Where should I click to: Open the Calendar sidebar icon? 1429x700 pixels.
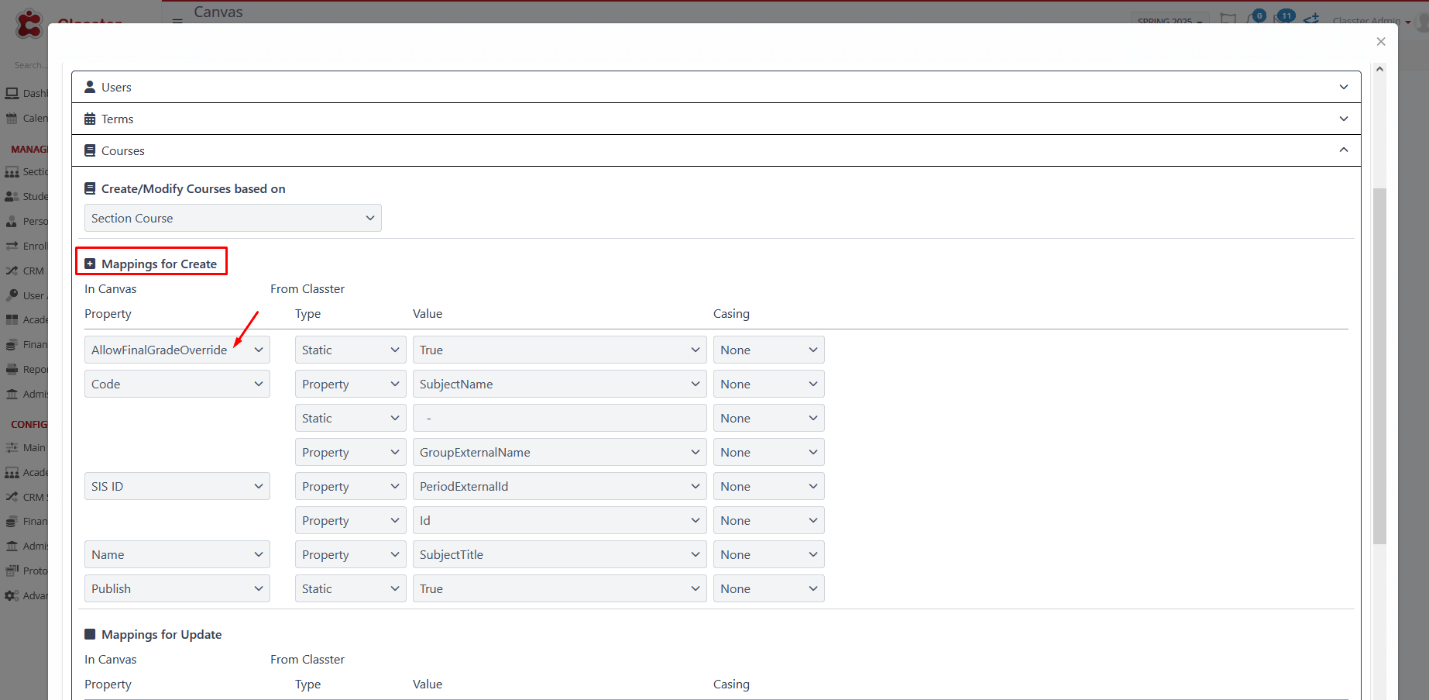pyautogui.click(x=12, y=118)
